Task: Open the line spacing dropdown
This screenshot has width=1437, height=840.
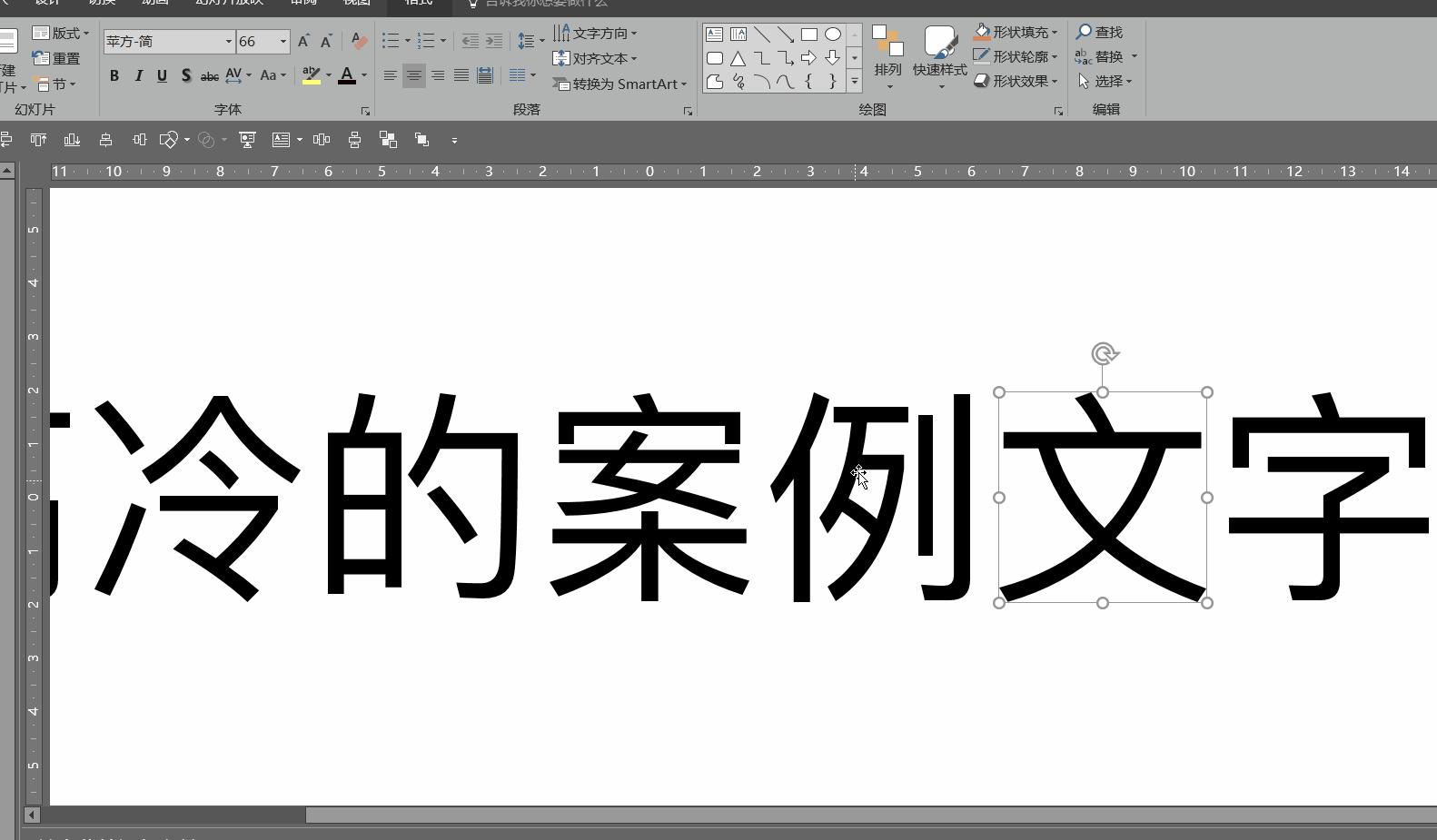Action: click(x=531, y=41)
